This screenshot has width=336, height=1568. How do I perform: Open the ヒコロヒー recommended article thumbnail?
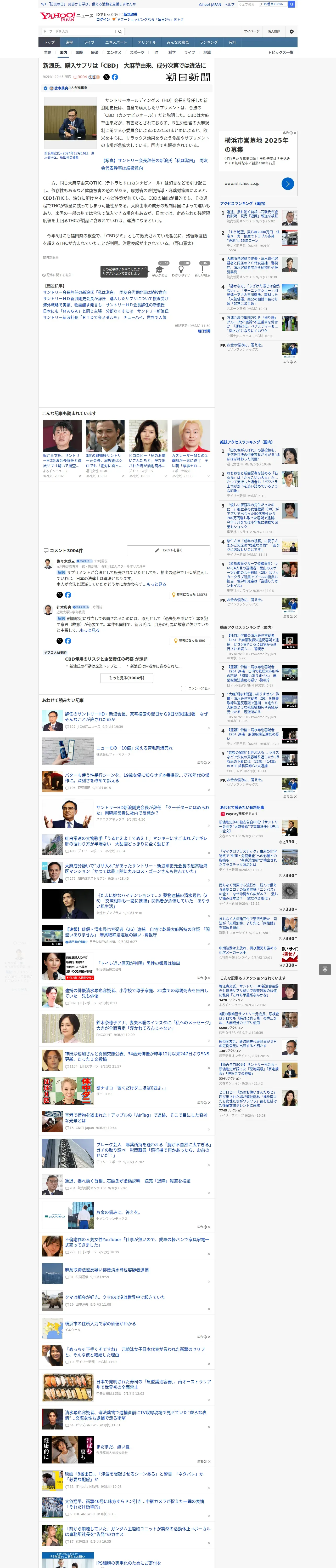click(148, 436)
